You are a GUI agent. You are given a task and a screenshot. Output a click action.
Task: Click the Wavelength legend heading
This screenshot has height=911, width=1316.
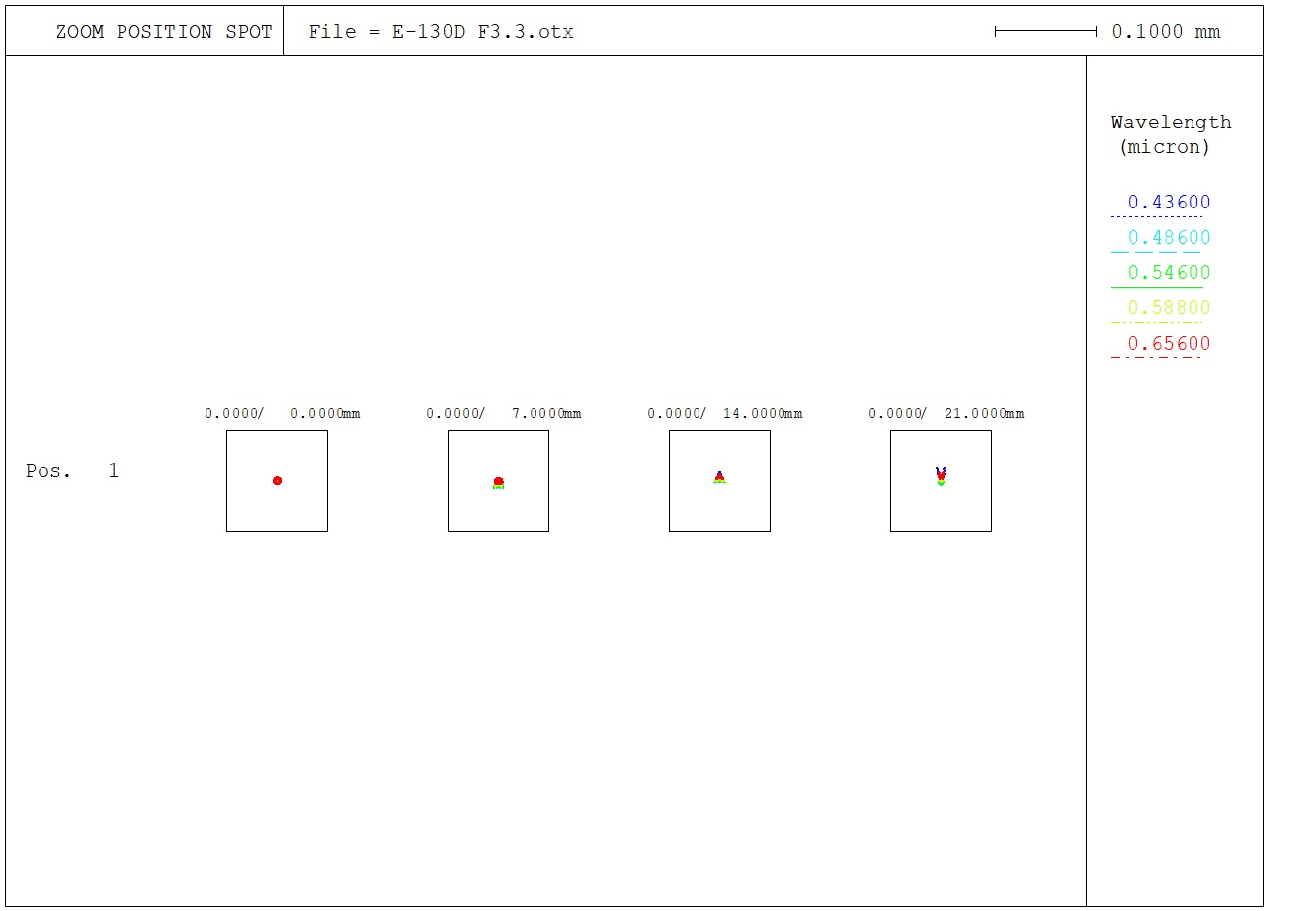pos(1171,123)
